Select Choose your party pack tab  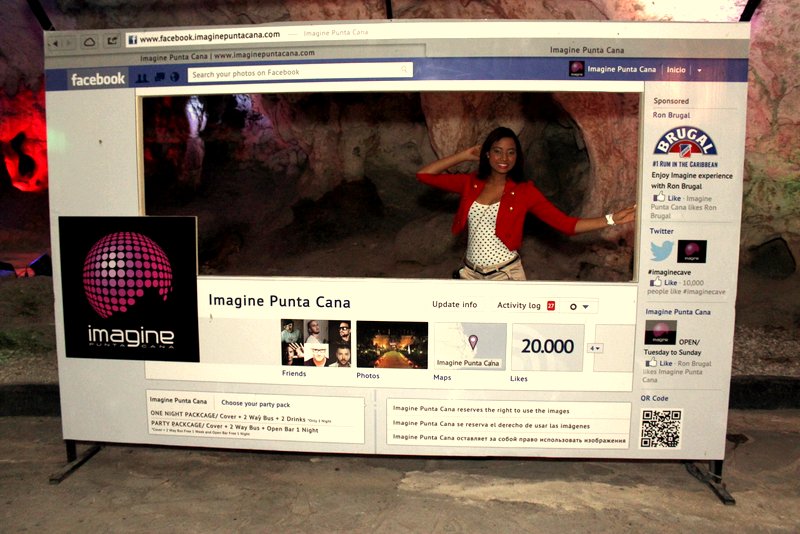(256, 403)
